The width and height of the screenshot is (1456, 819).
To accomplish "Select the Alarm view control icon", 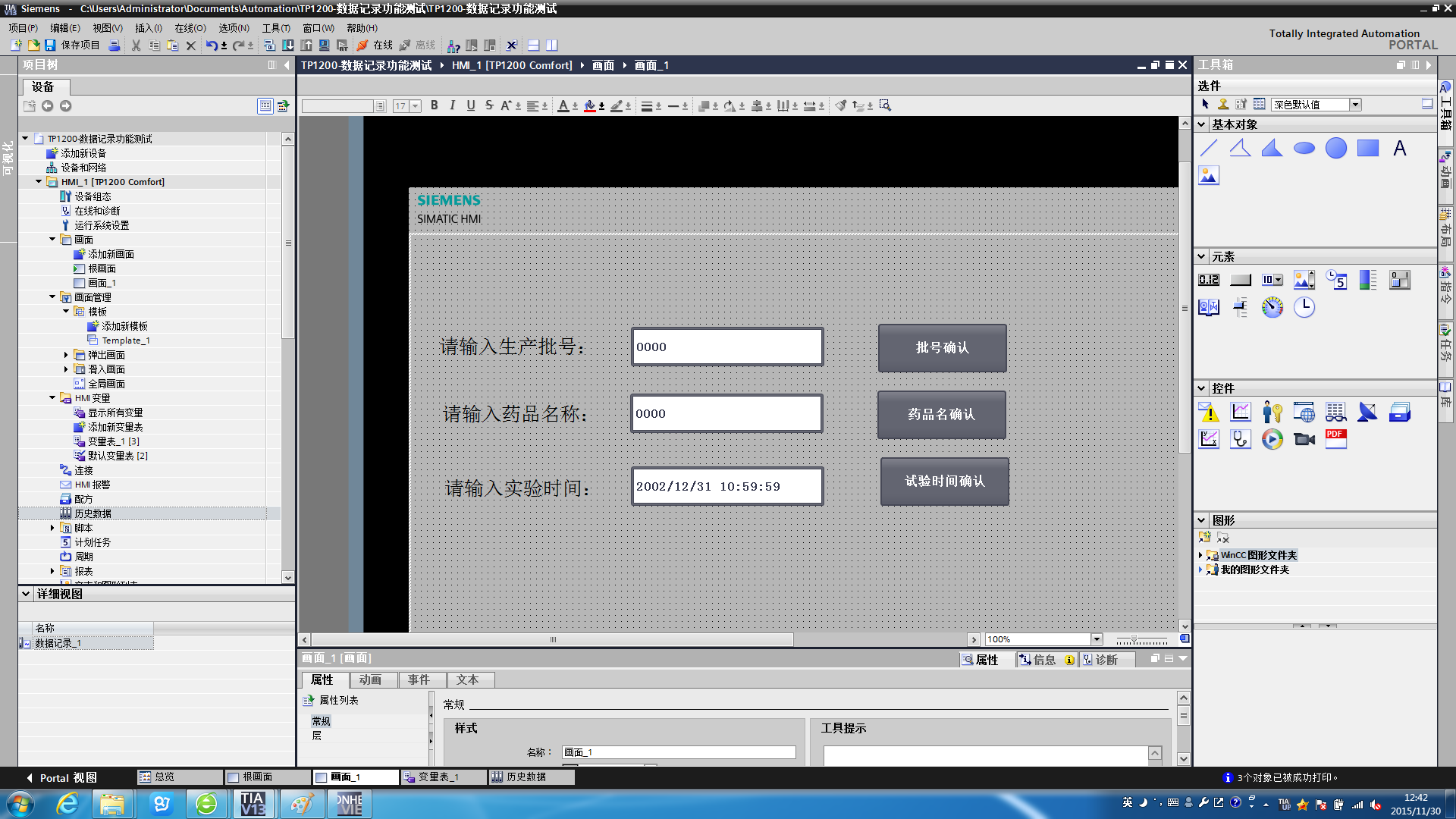I will point(1209,412).
